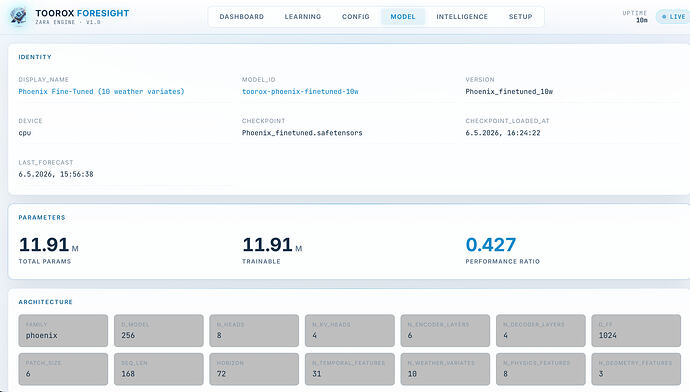Click the HORIZON 72 tile
The height and width of the screenshot is (392, 690).
tap(254, 369)
